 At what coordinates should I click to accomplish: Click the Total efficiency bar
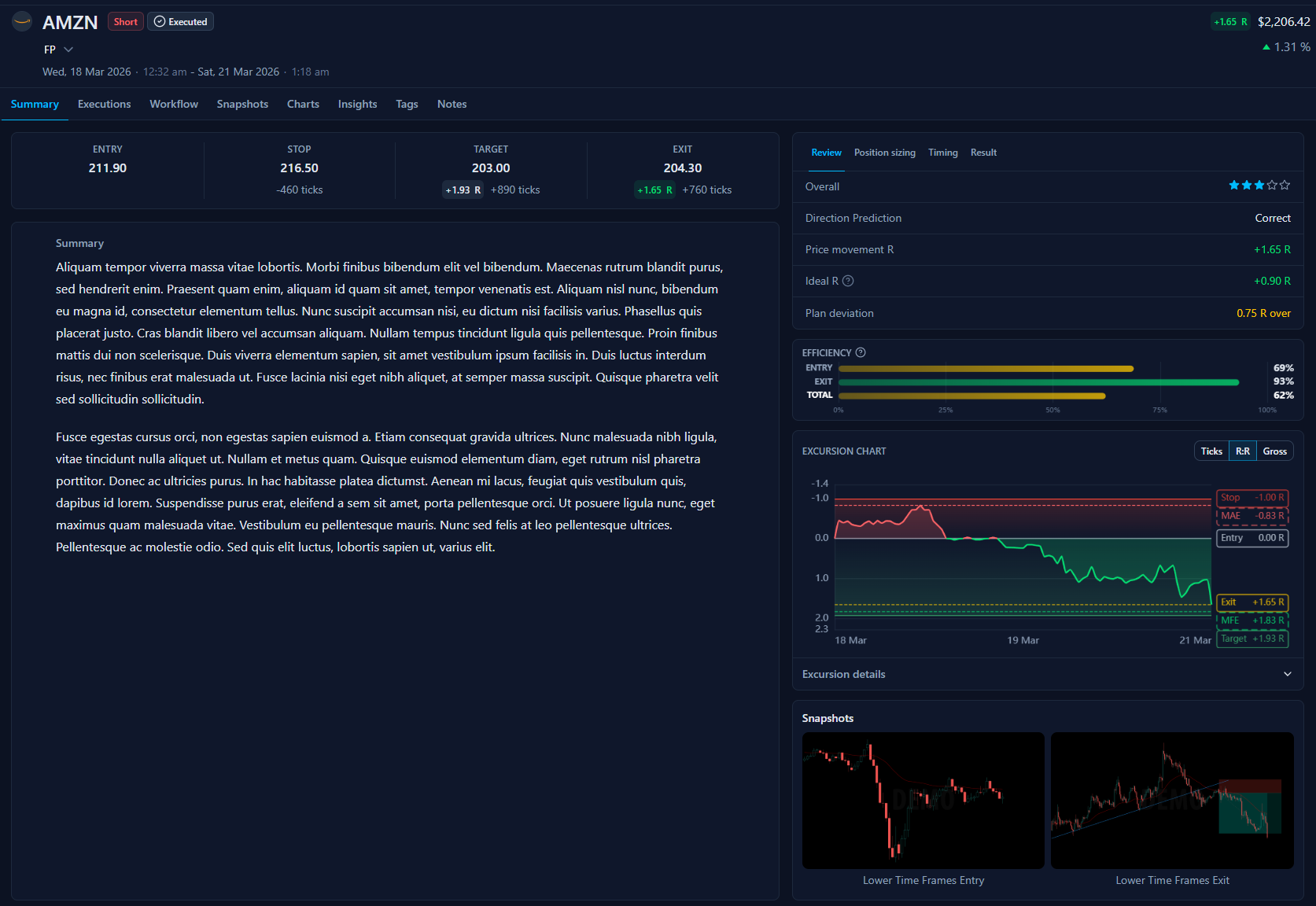(x=971, y=396)
